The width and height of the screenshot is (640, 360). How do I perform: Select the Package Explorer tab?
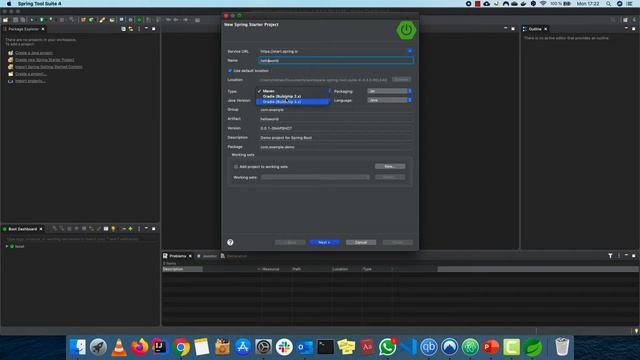click(24, 29)
